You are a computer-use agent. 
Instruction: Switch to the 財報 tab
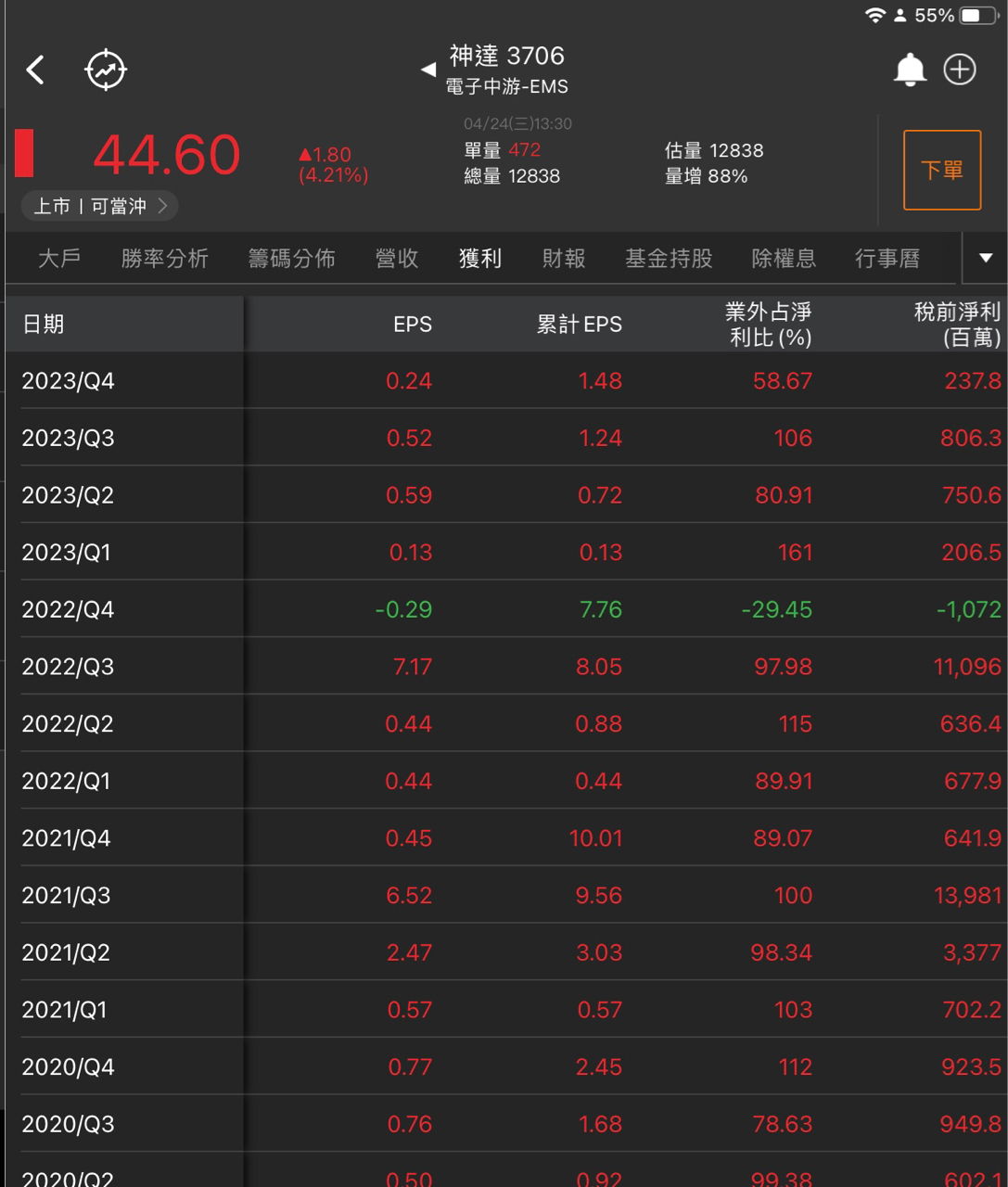click(x=562, y=259)
